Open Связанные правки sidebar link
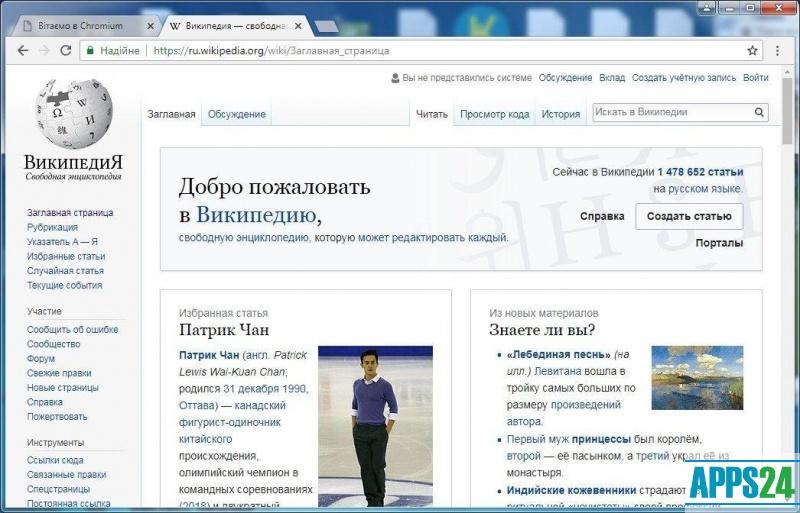 [66, 475]
